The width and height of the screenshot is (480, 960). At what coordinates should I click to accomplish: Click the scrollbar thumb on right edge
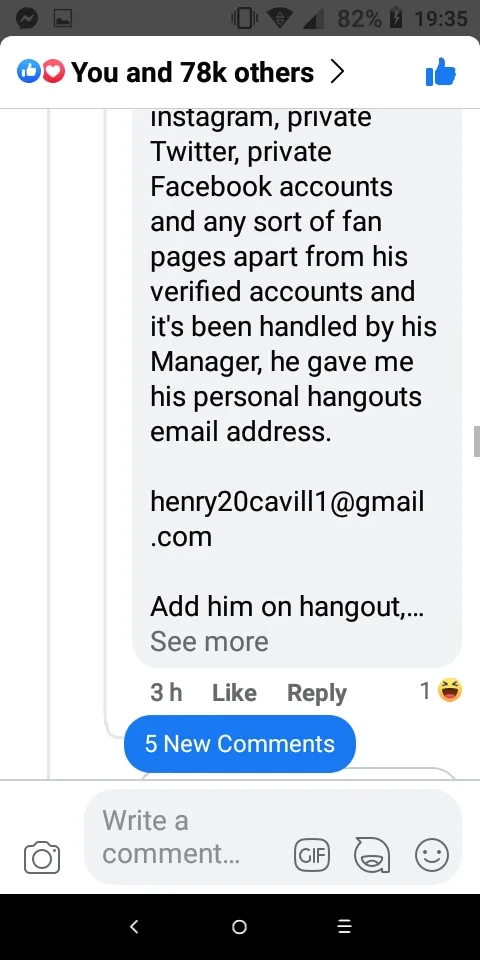(x=476, y=441)
